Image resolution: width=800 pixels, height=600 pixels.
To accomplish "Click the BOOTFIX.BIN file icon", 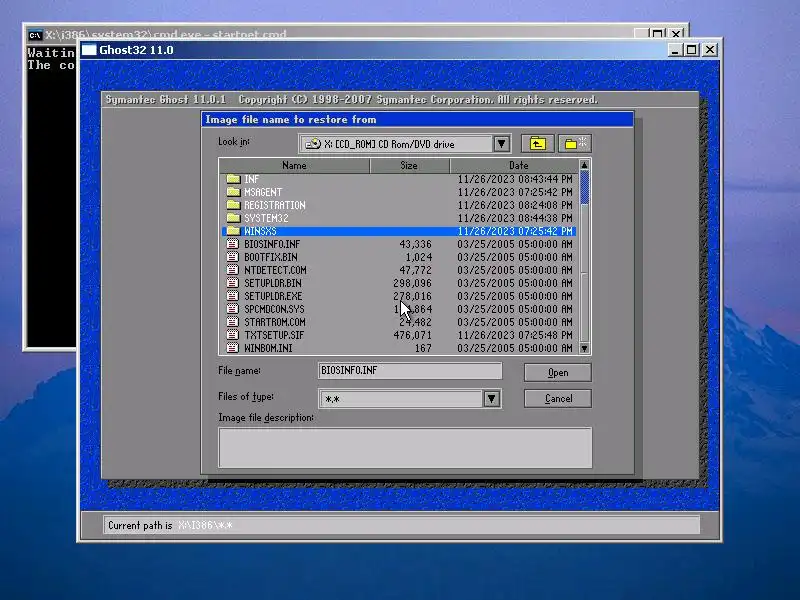I will coord(233,257).
